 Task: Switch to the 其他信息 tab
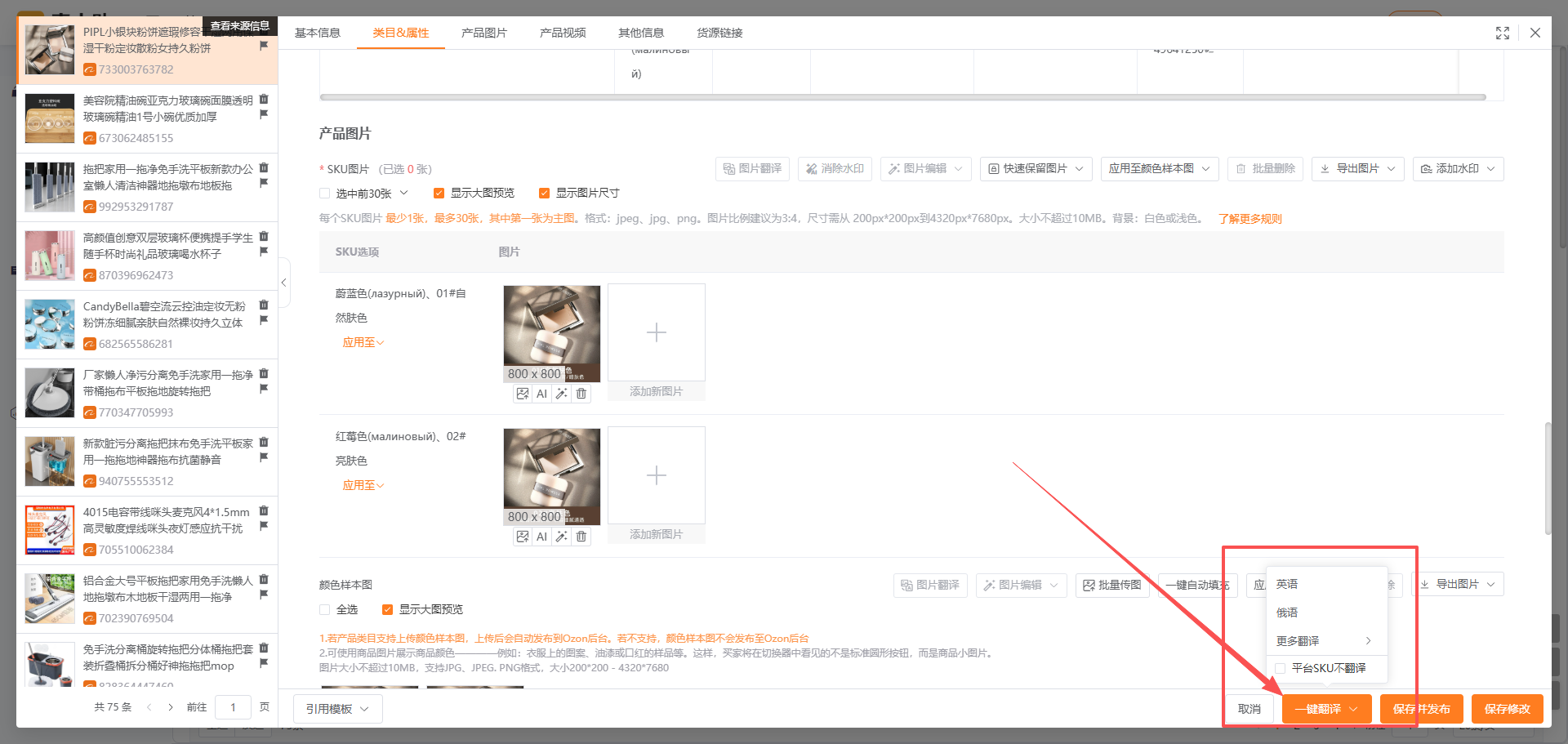click(641, 33)
